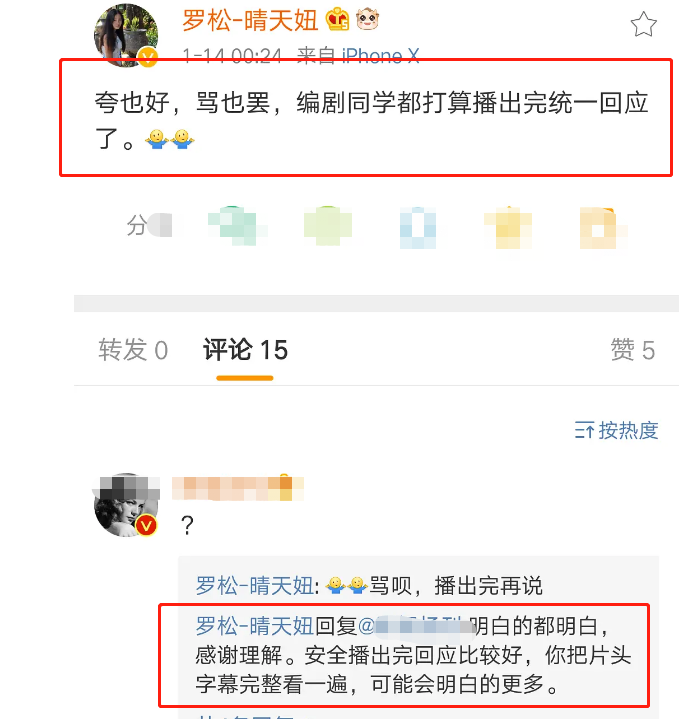692x719 pixels.
Task: Click the blurred blue share icon
Action: (x=418, y=227)
